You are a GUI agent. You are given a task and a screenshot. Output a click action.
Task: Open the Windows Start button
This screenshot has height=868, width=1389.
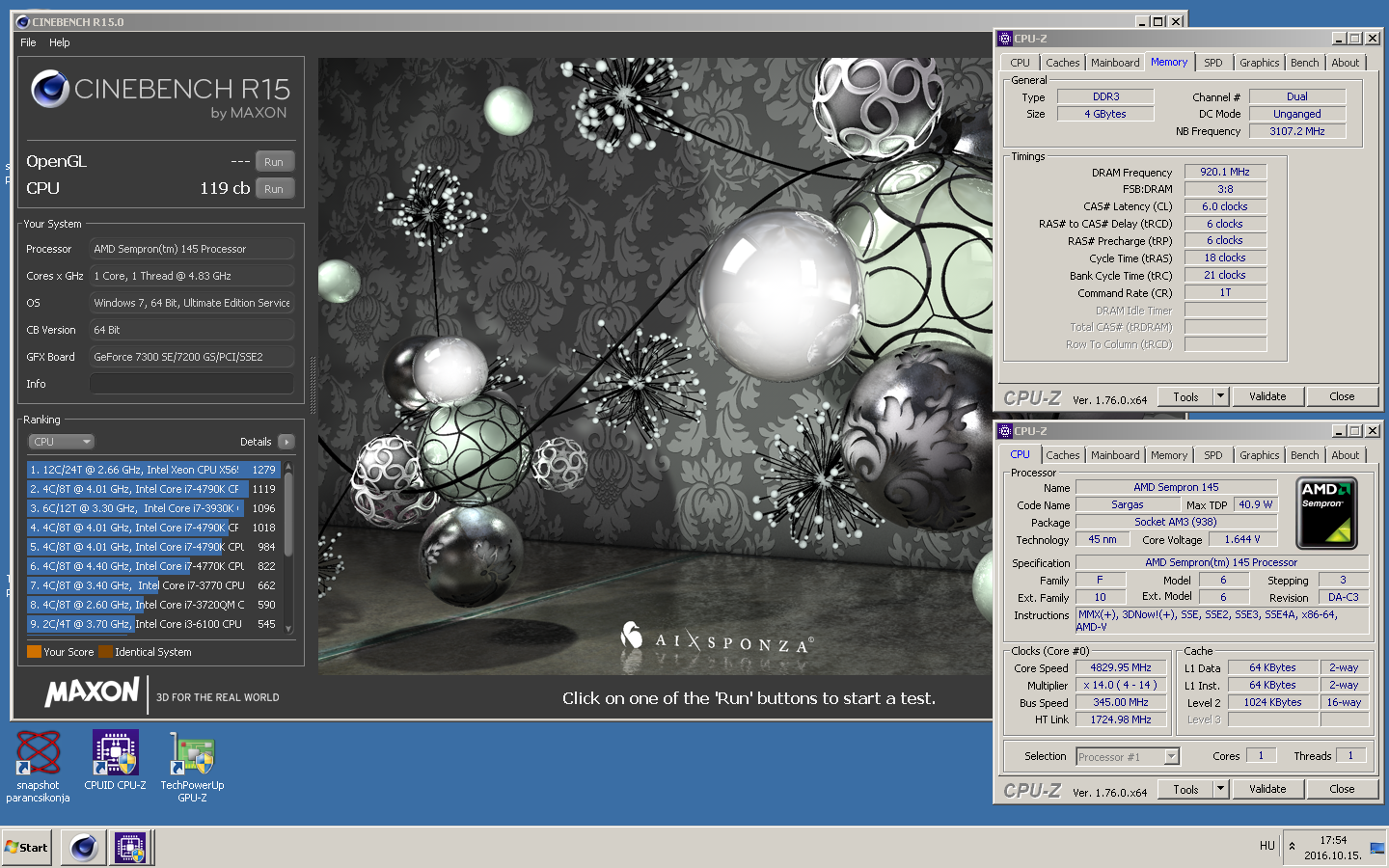[27, 848]
